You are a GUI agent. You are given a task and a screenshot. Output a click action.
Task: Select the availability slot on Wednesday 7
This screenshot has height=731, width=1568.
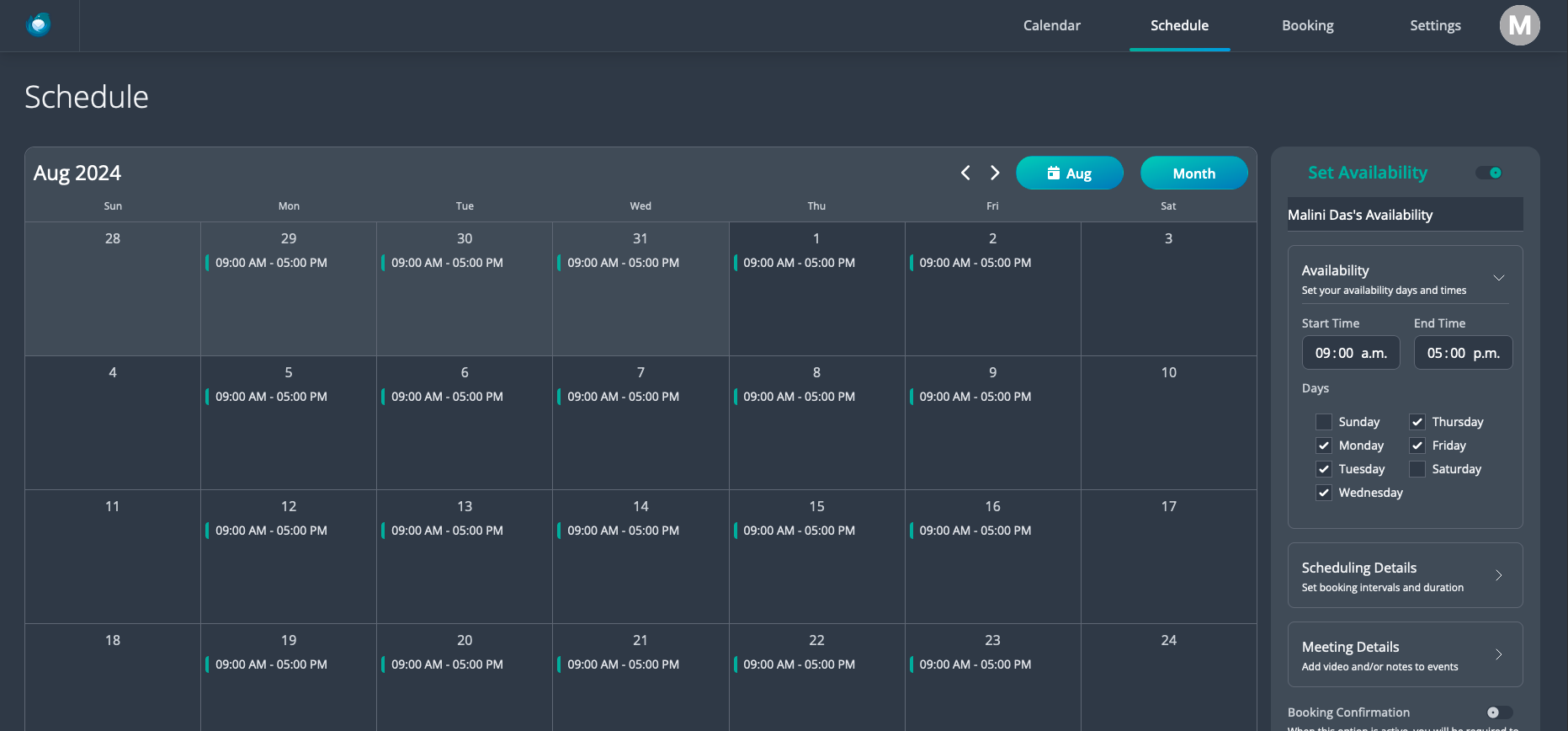coord(640,397)
